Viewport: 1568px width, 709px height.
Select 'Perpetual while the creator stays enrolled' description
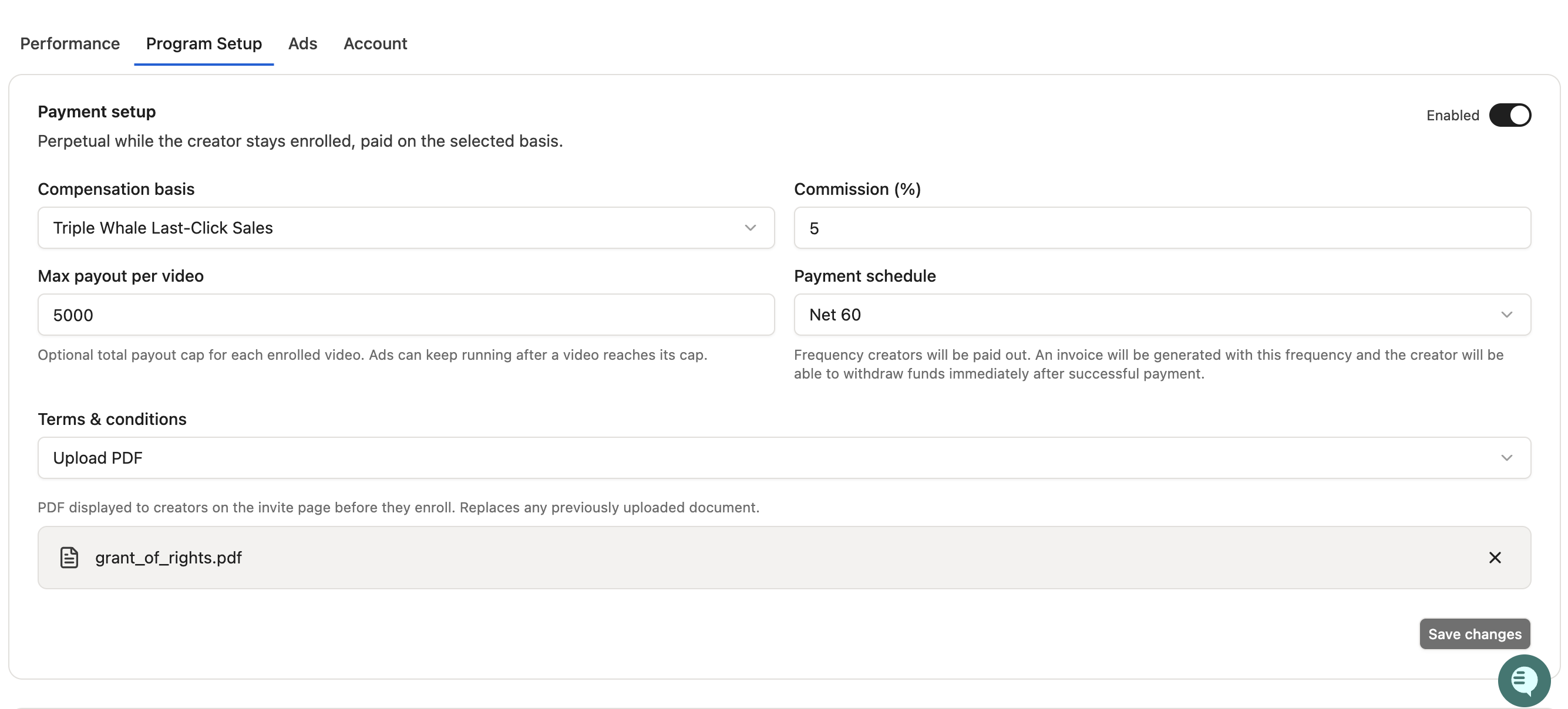pos(300,141)
